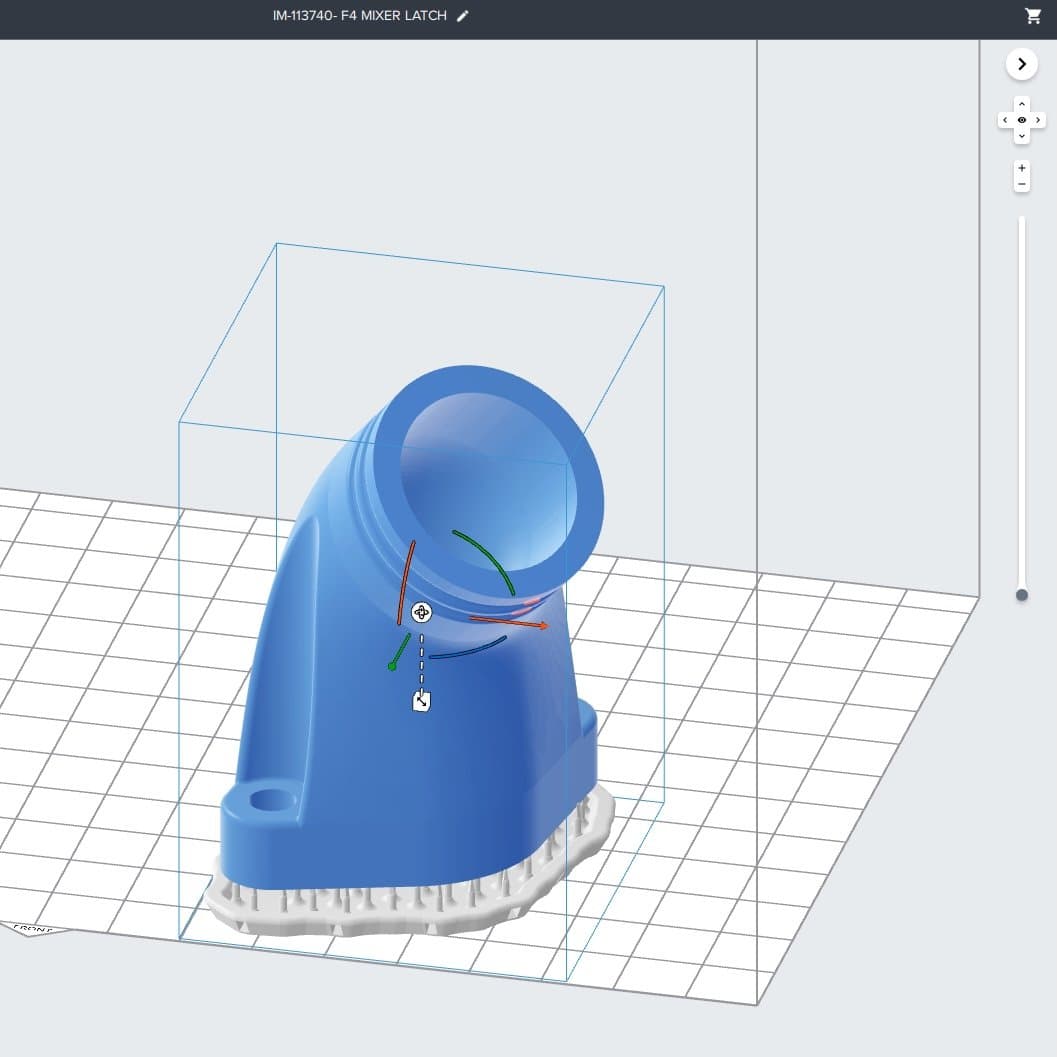
Task: Rotate the view up with the up arrow
Action: (x=1021, y=104)
